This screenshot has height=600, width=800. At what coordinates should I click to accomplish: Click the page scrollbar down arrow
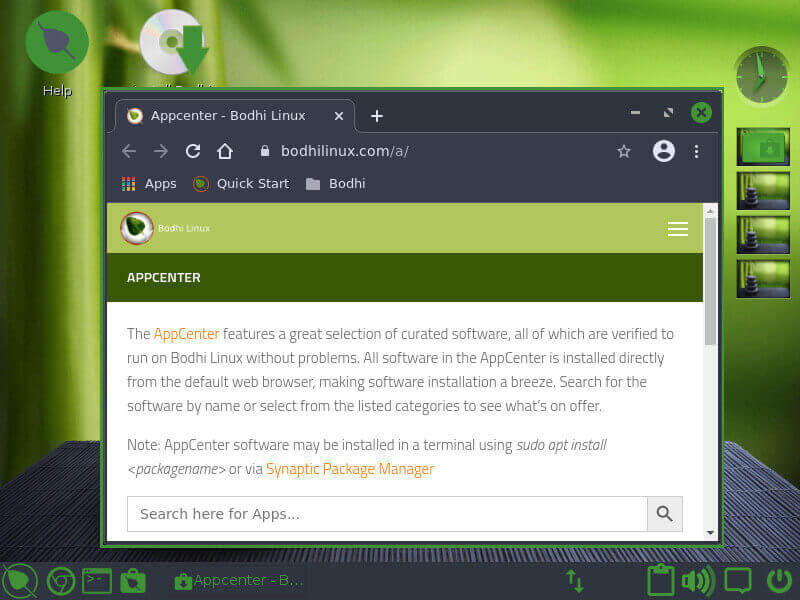(x=710, y=533)
